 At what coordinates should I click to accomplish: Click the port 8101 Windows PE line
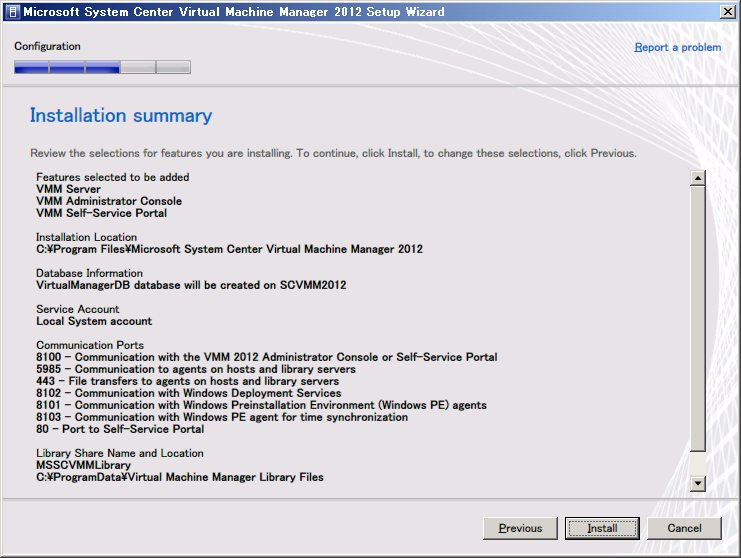(x=261, y=405)
